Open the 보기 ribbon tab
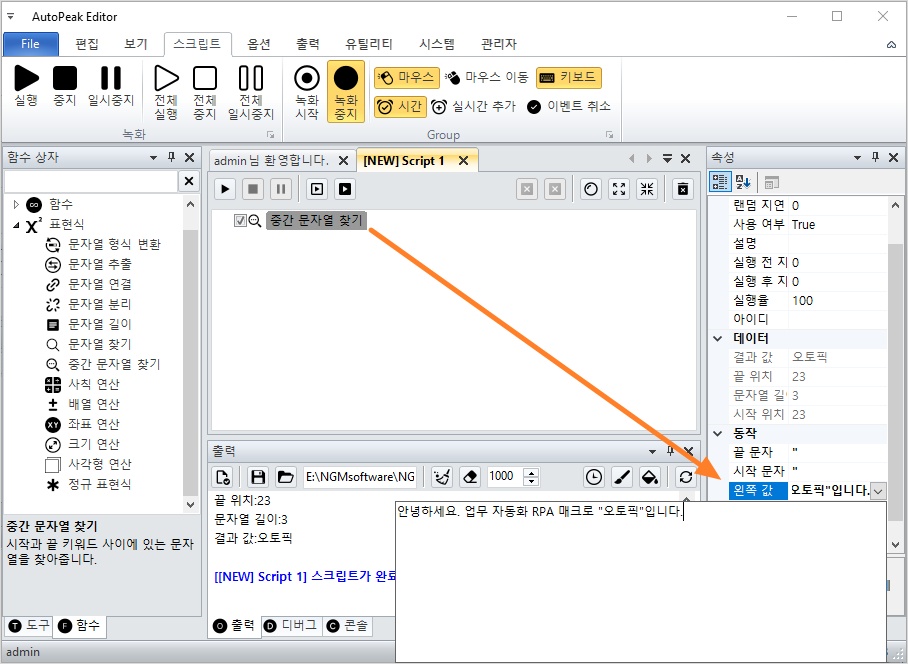 (136, 44)
